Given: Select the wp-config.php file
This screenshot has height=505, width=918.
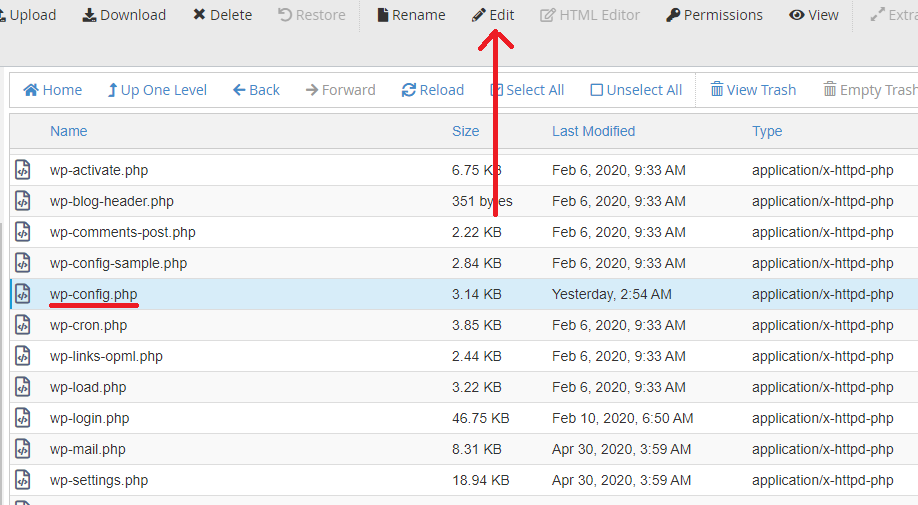Looking at the screenshot, I should (x=94, y=294).
